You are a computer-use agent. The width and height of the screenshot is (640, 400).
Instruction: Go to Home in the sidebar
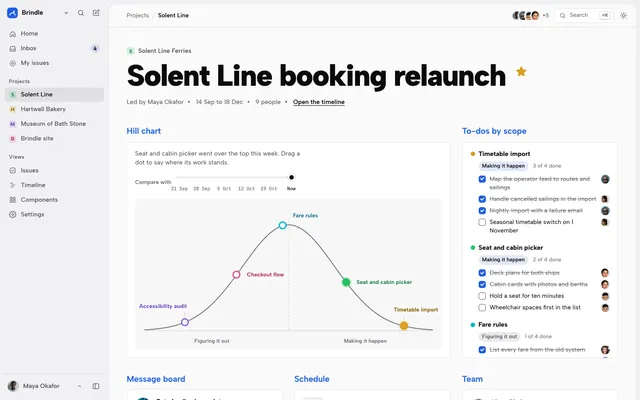coord(54,33)
